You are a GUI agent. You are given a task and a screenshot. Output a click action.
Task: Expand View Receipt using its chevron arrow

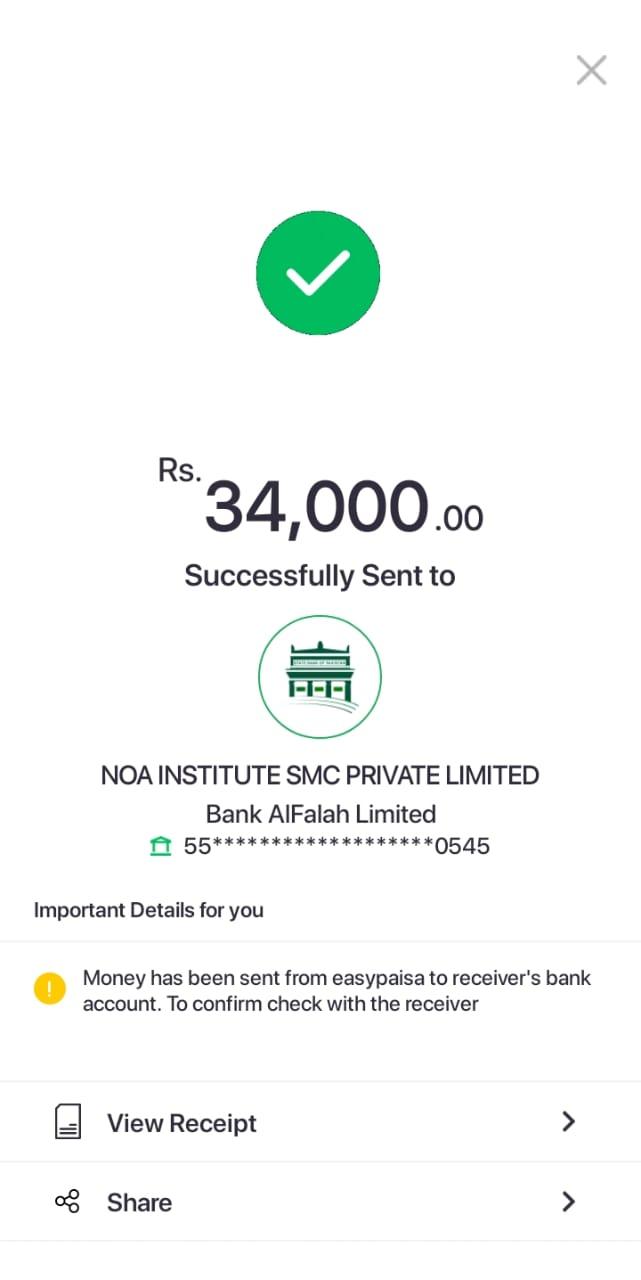point(568,1122)
